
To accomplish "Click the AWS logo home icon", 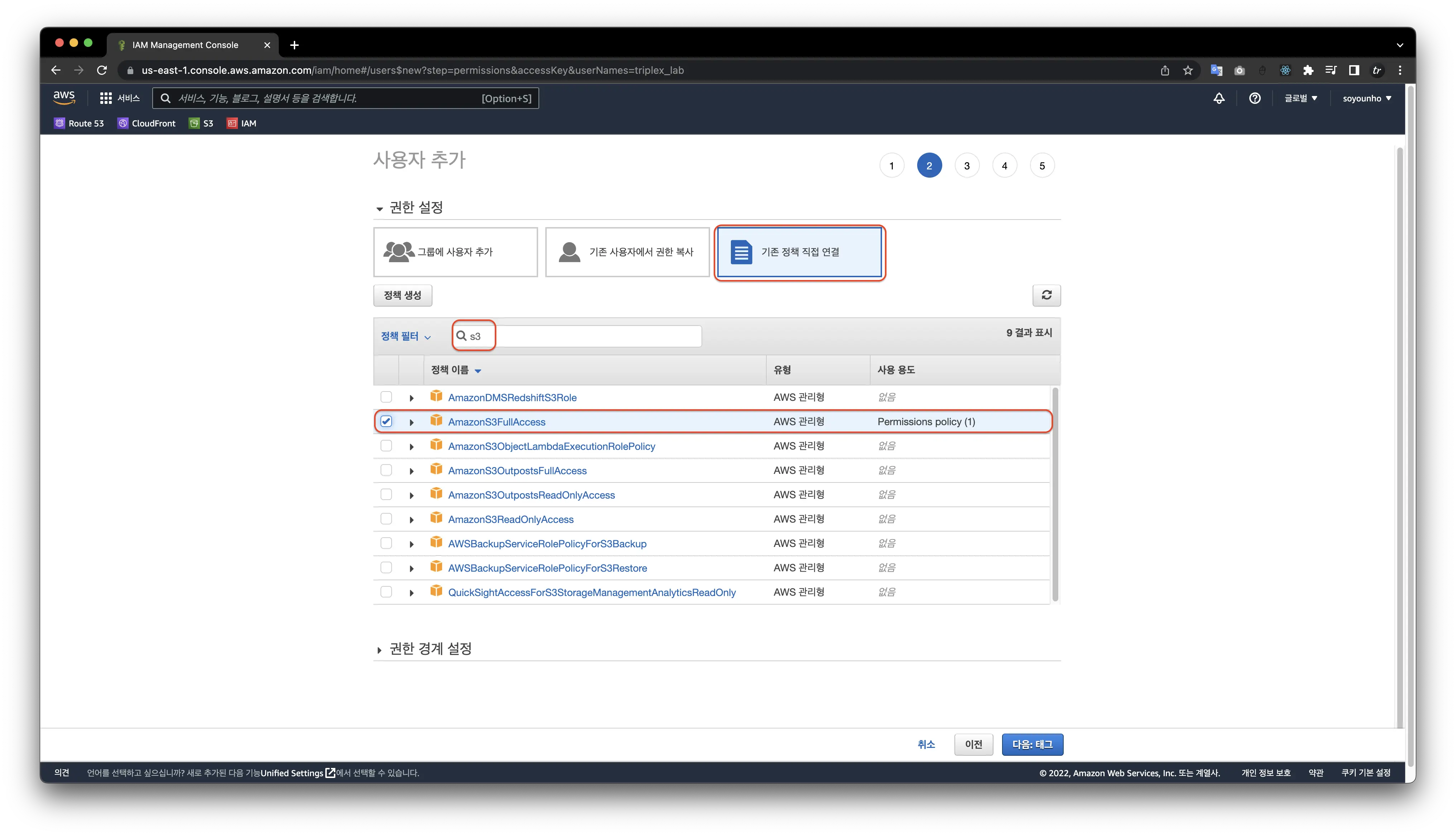I will pos(64,98).
